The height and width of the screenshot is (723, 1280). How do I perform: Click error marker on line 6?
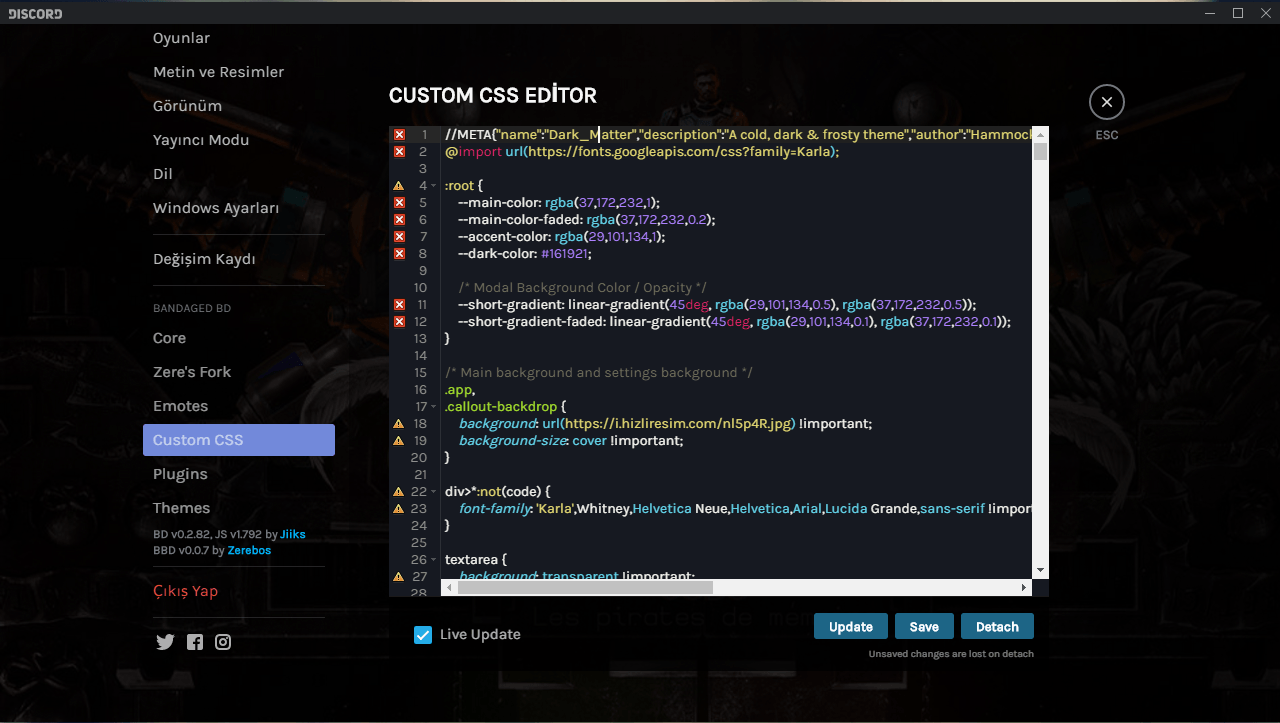click(x=399, y=219)
